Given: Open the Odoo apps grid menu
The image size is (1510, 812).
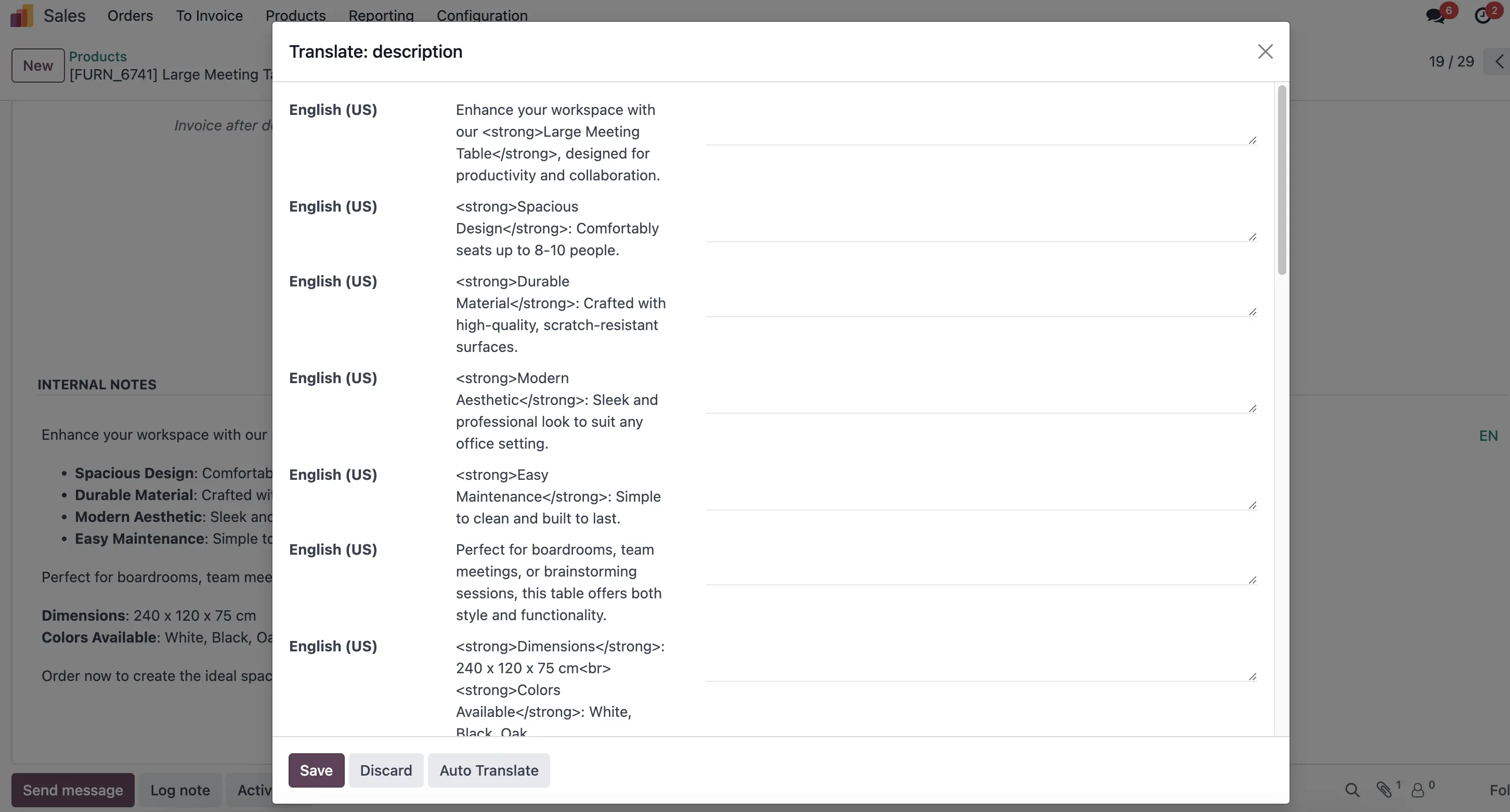Looking at the screenshot, I should click(x=21, y=15).
